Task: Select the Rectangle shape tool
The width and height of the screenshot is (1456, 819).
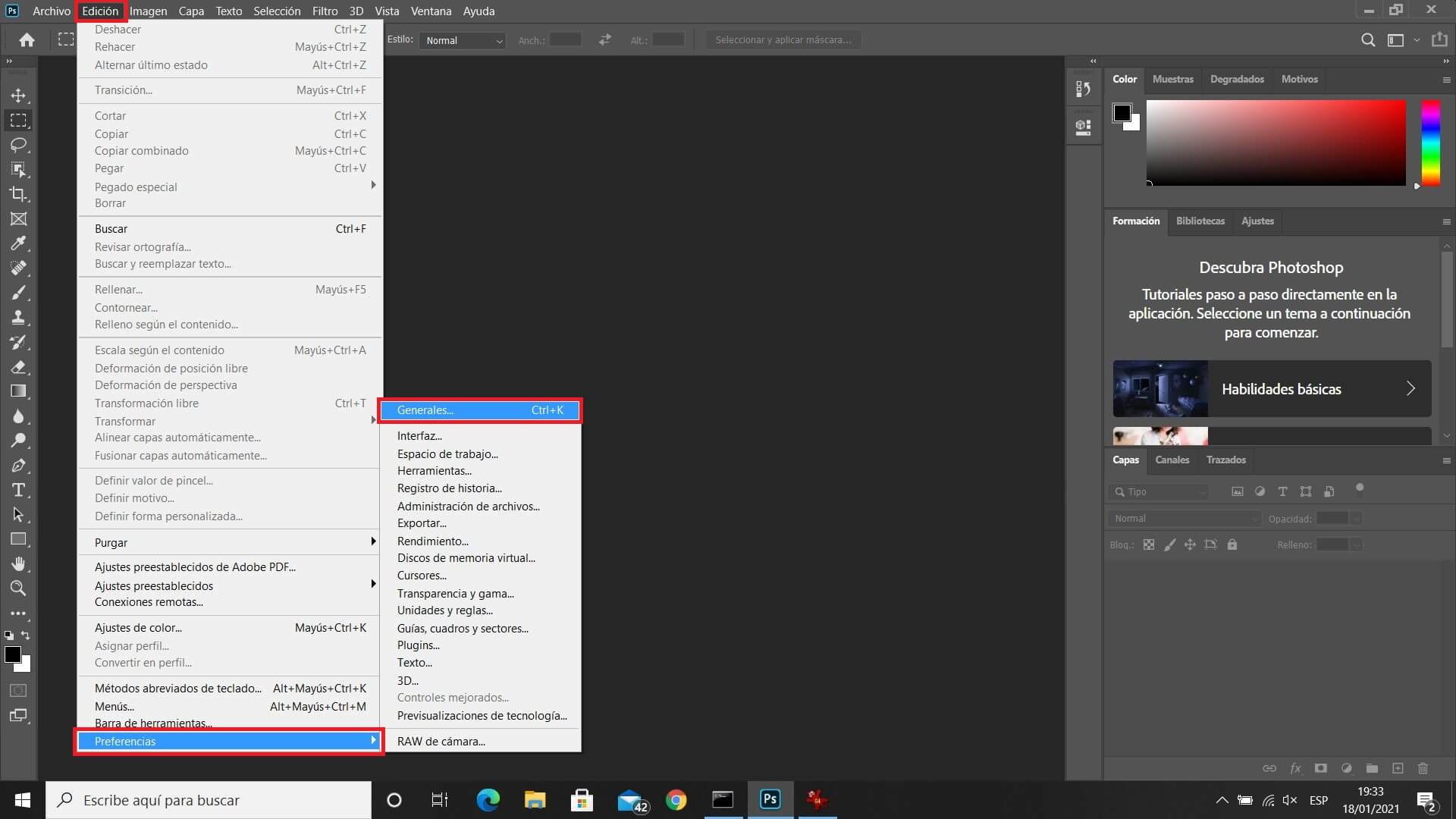Action: pos(18,539)
